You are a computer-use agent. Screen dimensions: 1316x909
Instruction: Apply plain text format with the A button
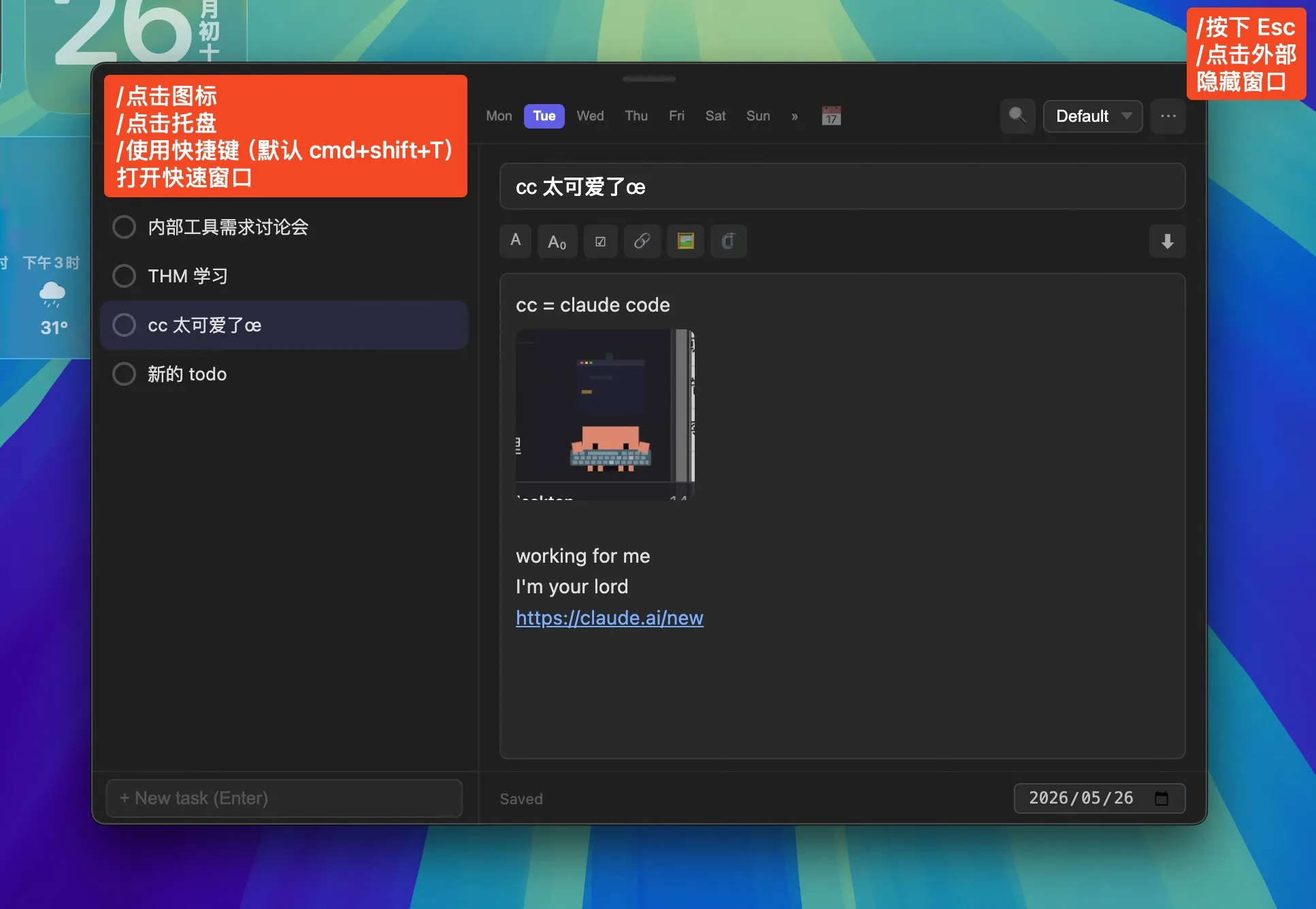coord(515,241)
